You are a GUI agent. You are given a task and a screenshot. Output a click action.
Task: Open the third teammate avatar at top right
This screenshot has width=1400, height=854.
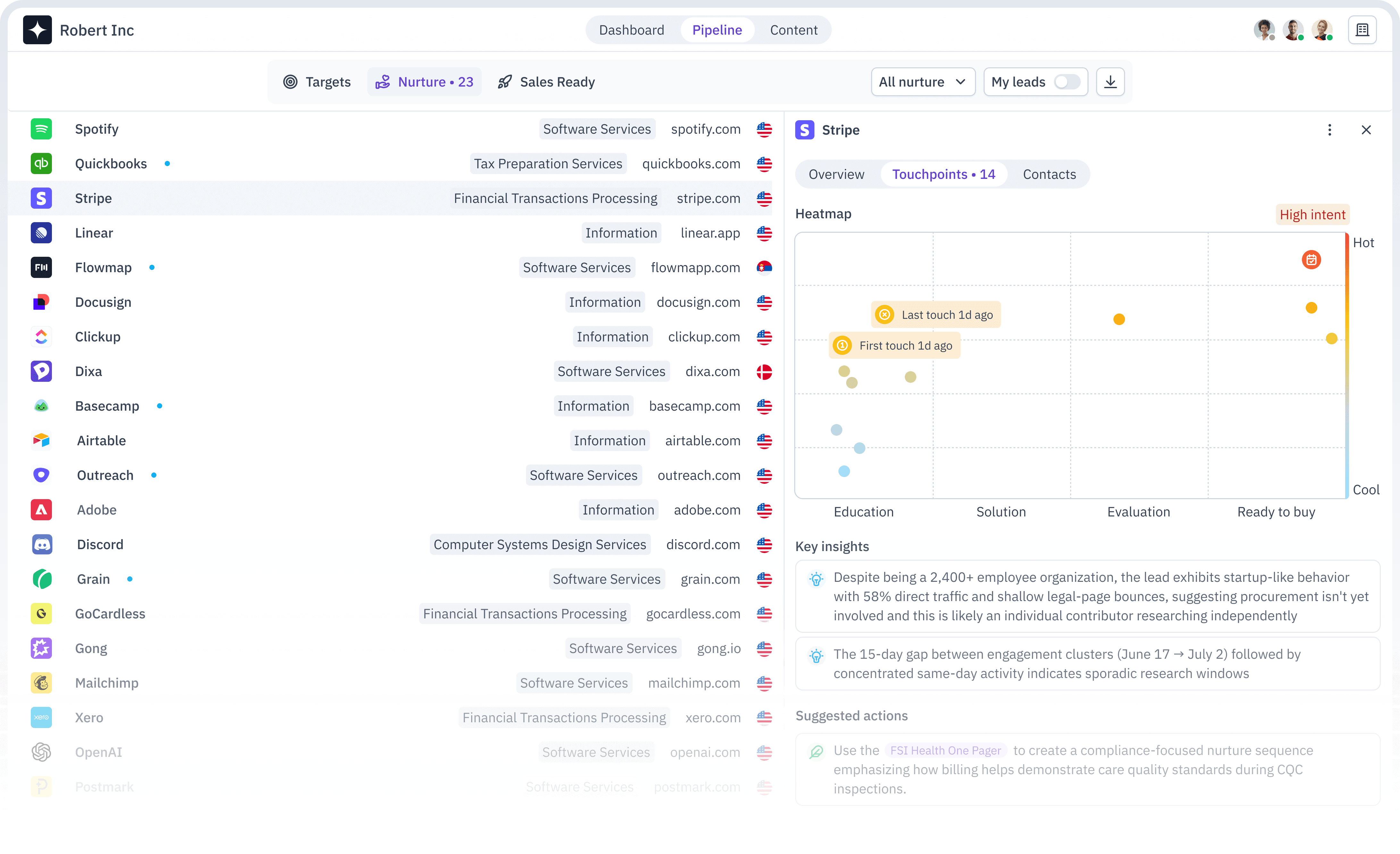[x=1322, y=29]
